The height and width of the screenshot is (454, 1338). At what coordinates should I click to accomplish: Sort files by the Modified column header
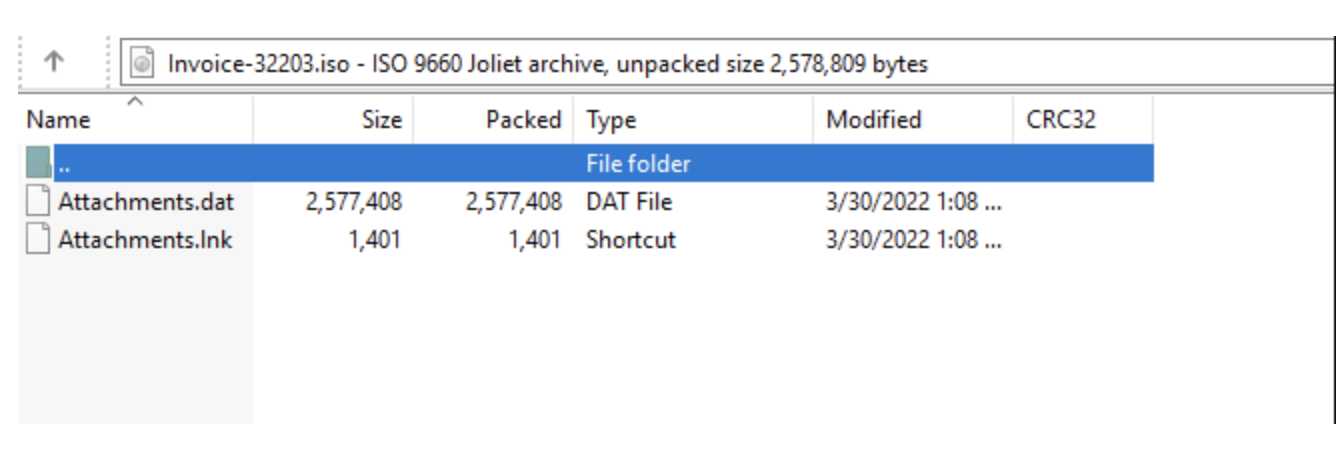coord(913,120)
